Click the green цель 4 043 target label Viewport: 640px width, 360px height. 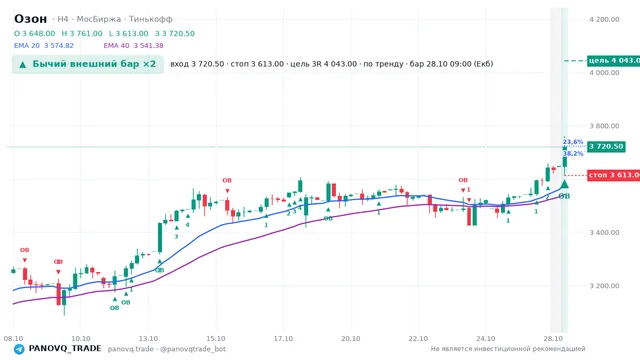coord(613,61)
